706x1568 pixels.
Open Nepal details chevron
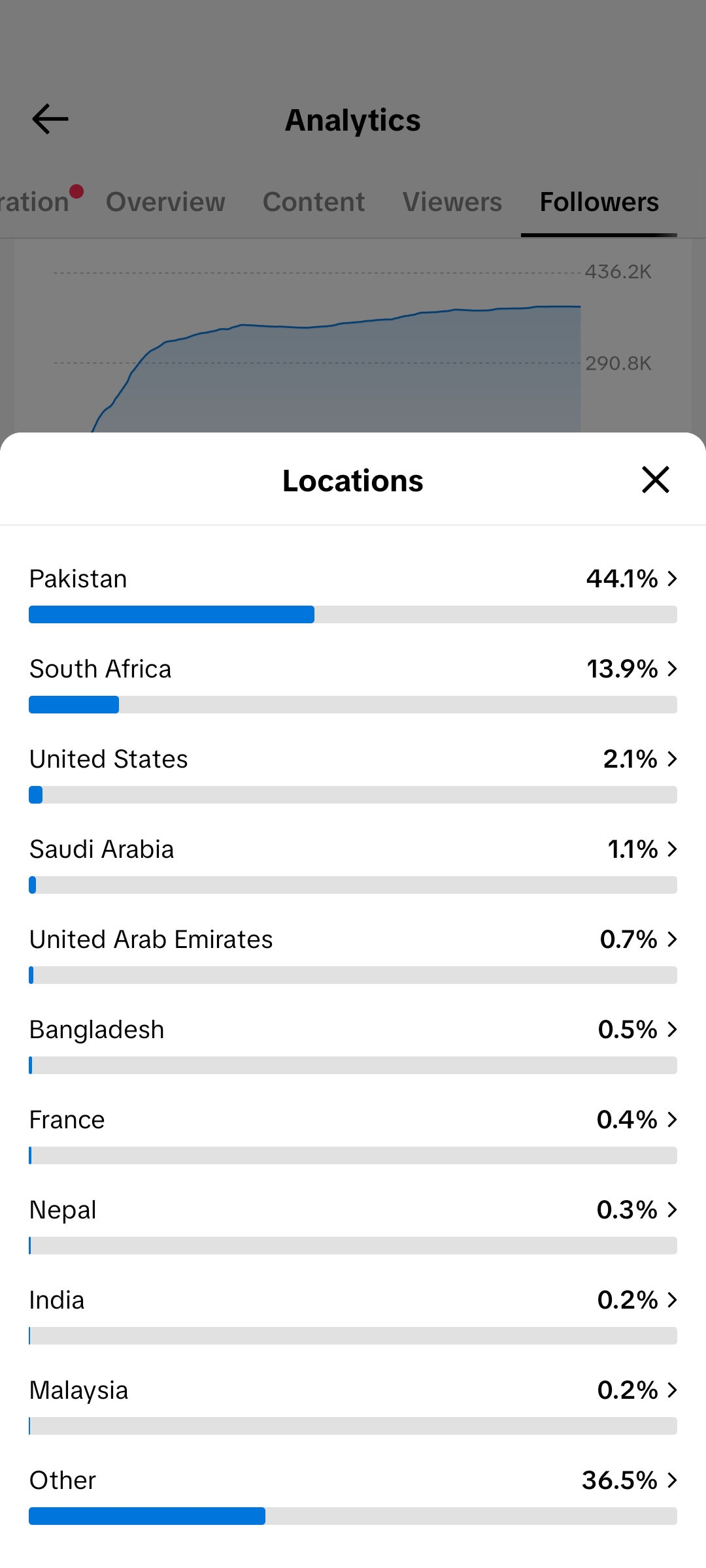point(672,1210)
